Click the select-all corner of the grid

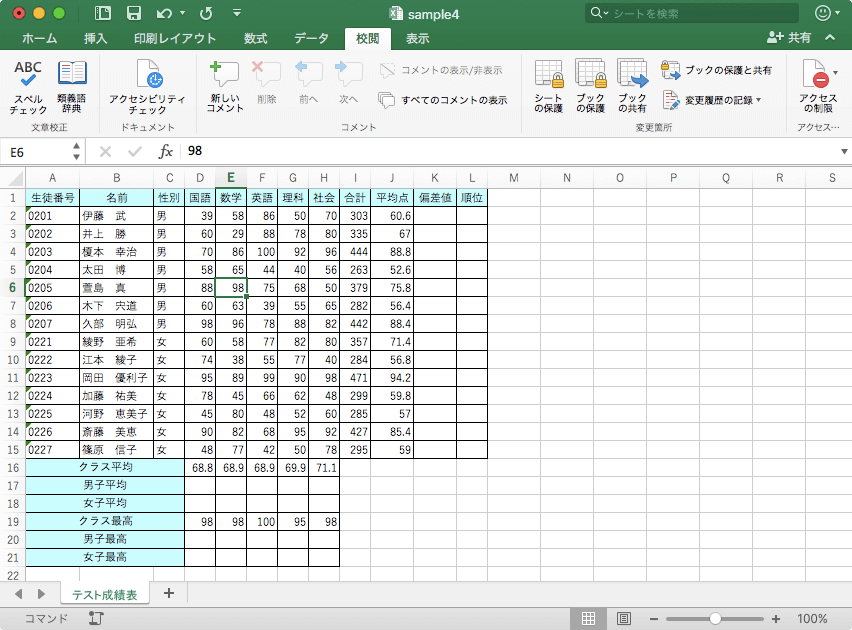(x=13, y=178)
